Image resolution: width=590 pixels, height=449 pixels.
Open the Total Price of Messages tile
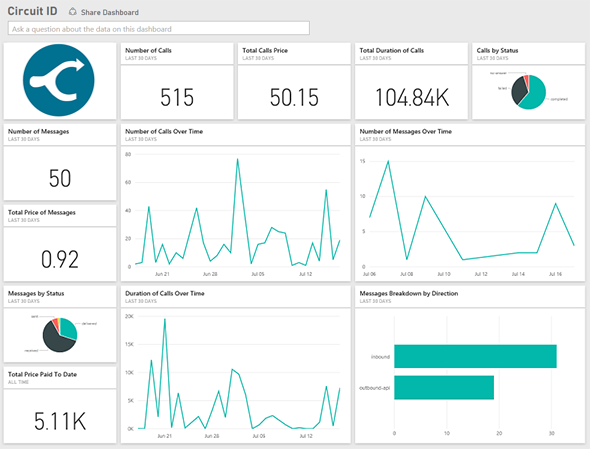coord(60,243)
